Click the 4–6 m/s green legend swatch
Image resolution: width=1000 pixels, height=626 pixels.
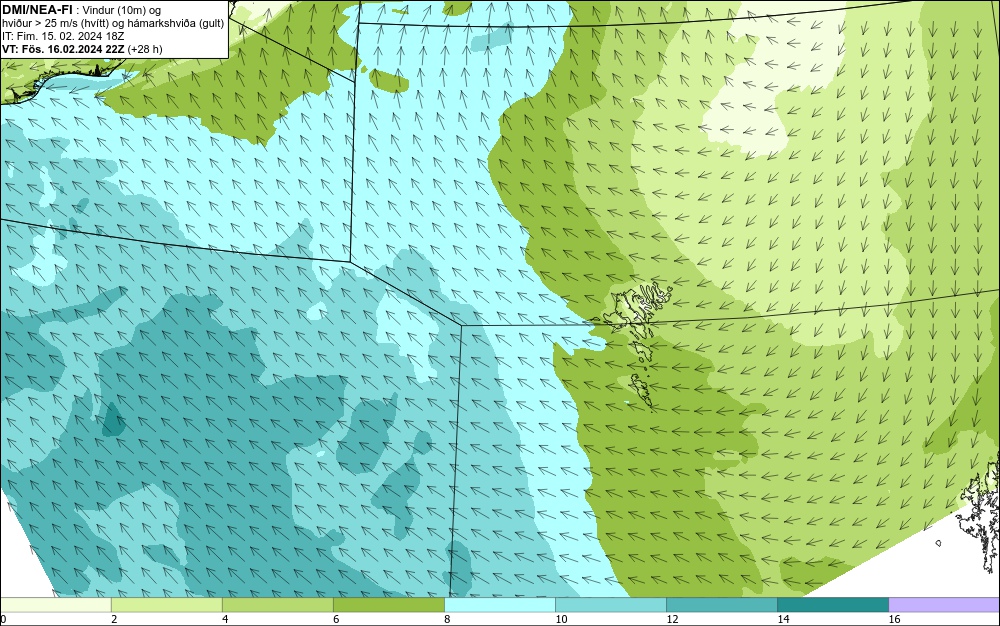pos(277,605)
